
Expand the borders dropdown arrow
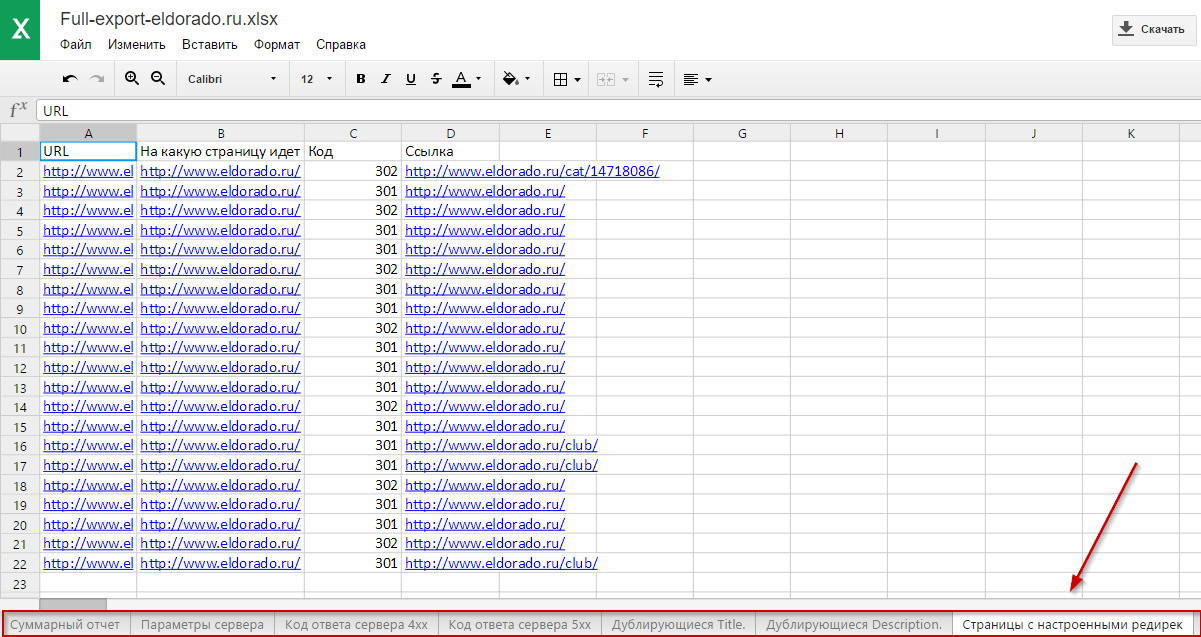coord(578,79)
